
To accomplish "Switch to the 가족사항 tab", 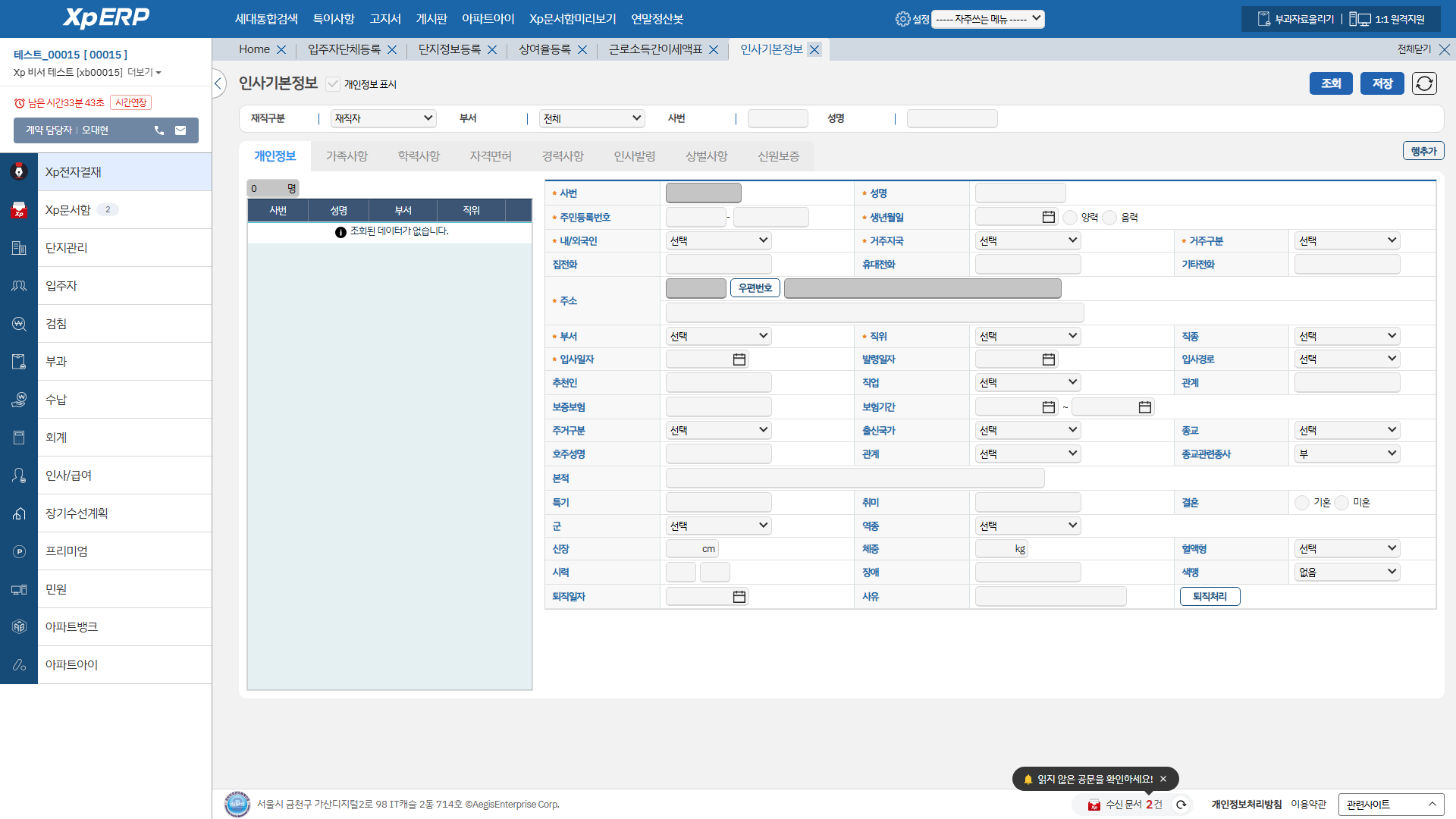I will pyautogui.click(x=347, y=156).
